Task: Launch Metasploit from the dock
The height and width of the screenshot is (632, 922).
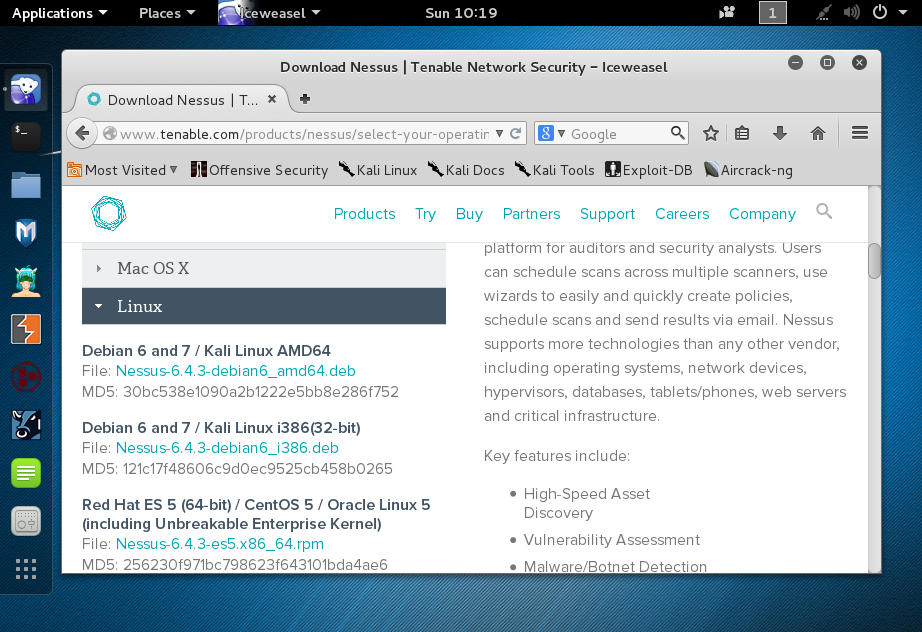Action: point(26,233)
